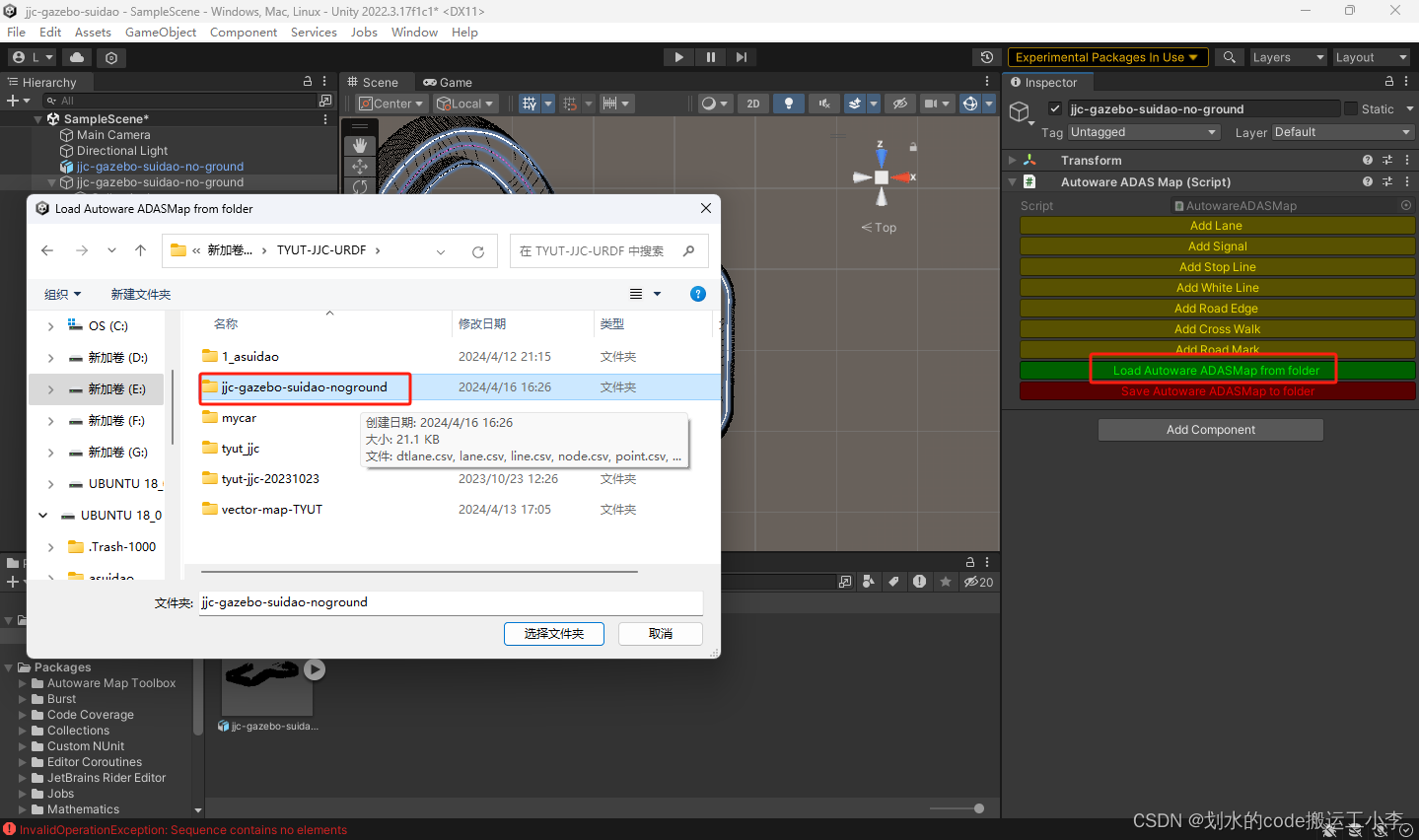Toggle the scene lighting button in Scene toolbar
This screenshot has width=1419, height=840.
[789, 103]
